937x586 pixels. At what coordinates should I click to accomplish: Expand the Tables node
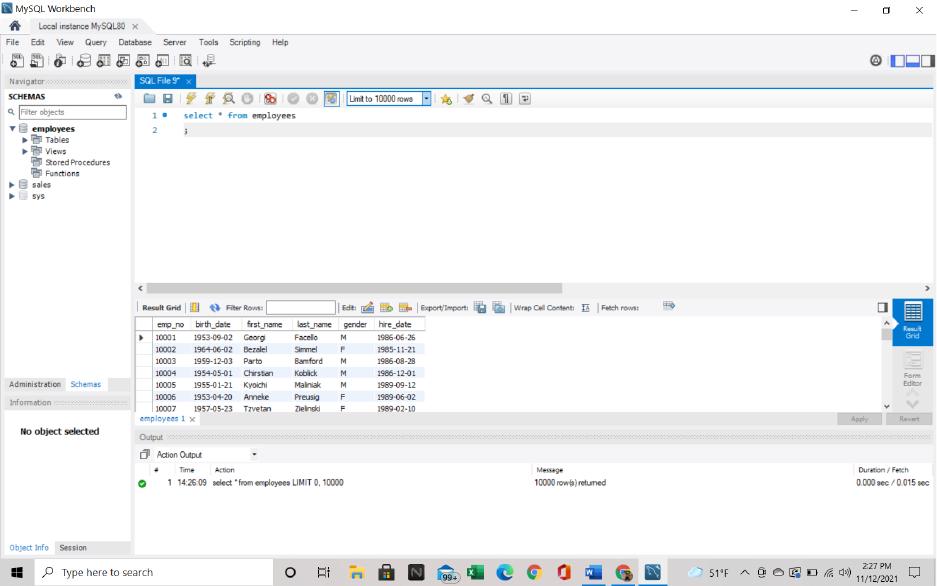click(x=25, y=140)
